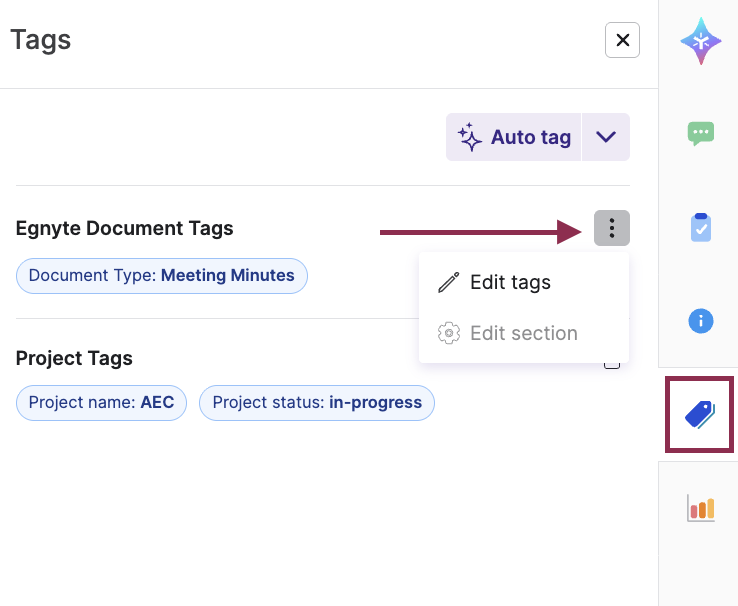Open the comments panel icon
This screenshot has height=606, width=738.
[701, 133]
